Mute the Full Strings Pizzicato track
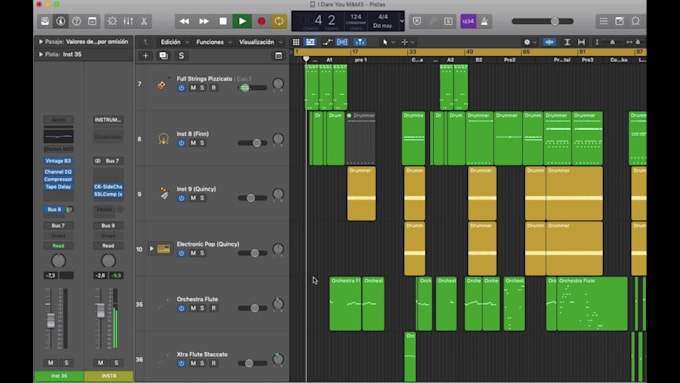 [193, 88]
